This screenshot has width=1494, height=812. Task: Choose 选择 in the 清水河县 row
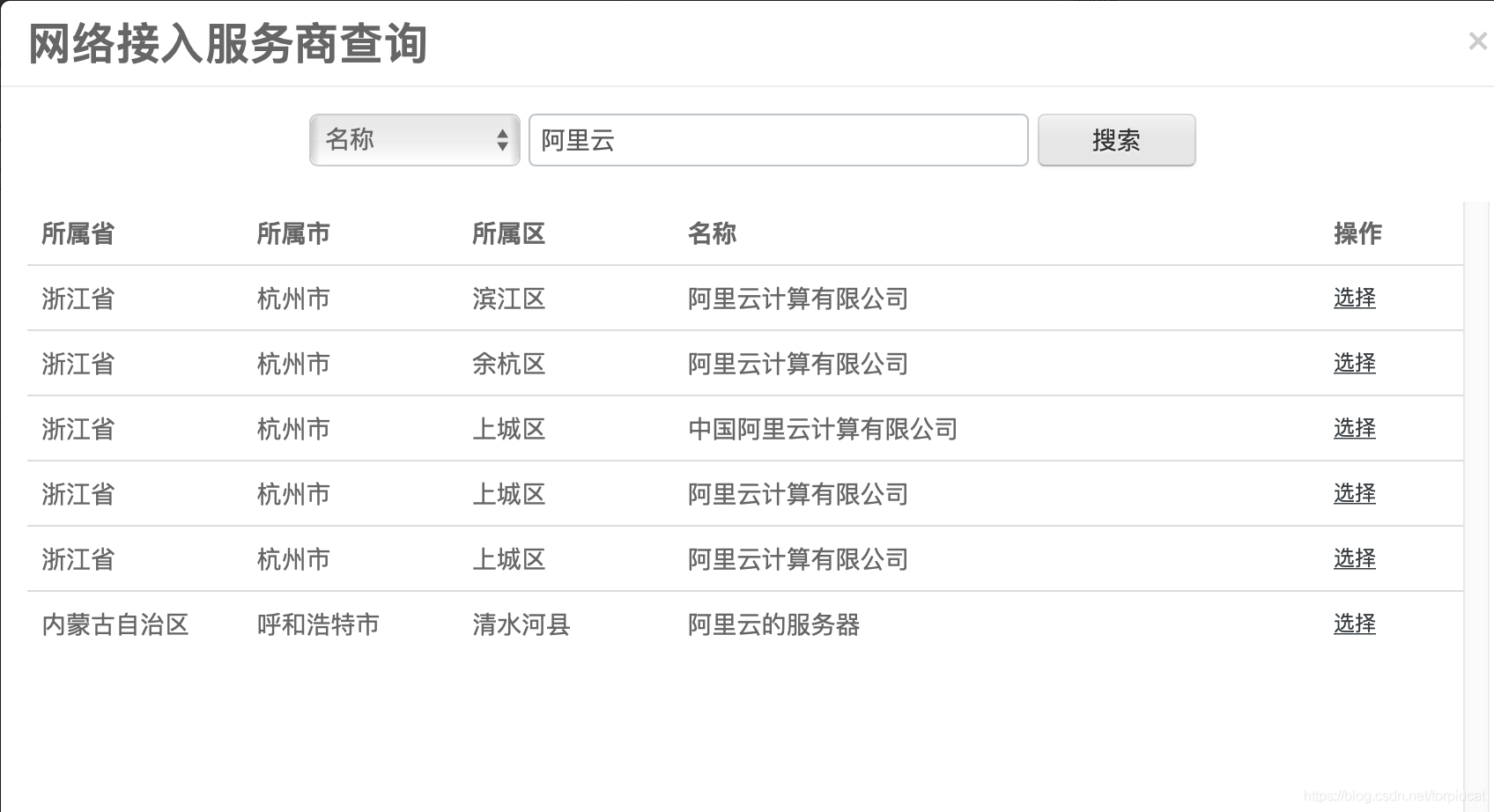(x=1354, y=624)
